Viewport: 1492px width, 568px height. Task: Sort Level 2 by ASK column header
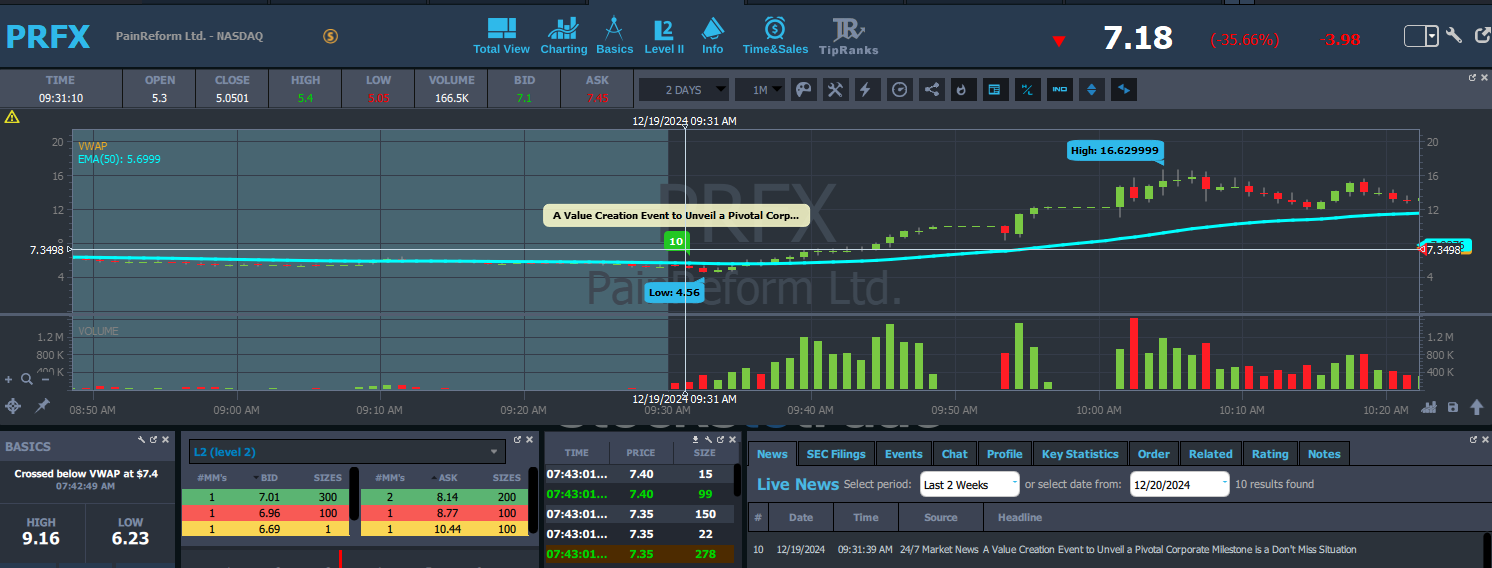pos(448,478)
